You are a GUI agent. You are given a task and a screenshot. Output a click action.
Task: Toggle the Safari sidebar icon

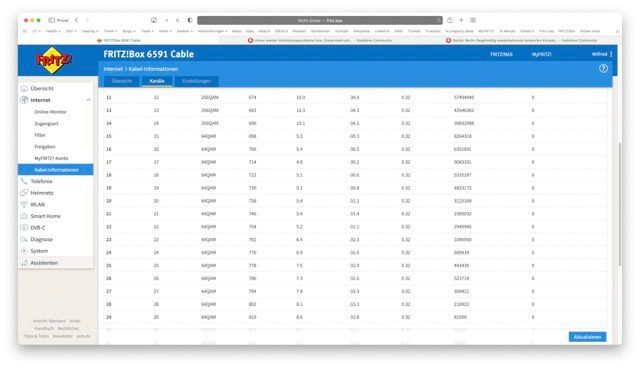(51, 20)
